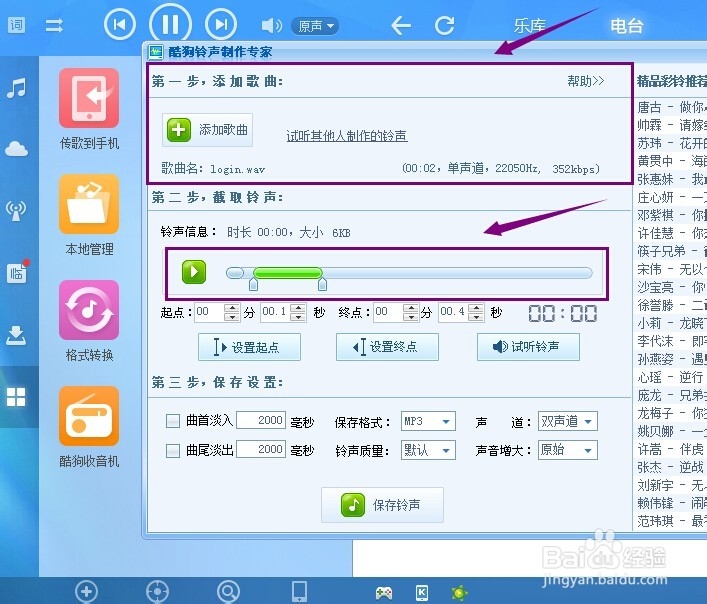Open the temporary list sidebar icon

18,272
